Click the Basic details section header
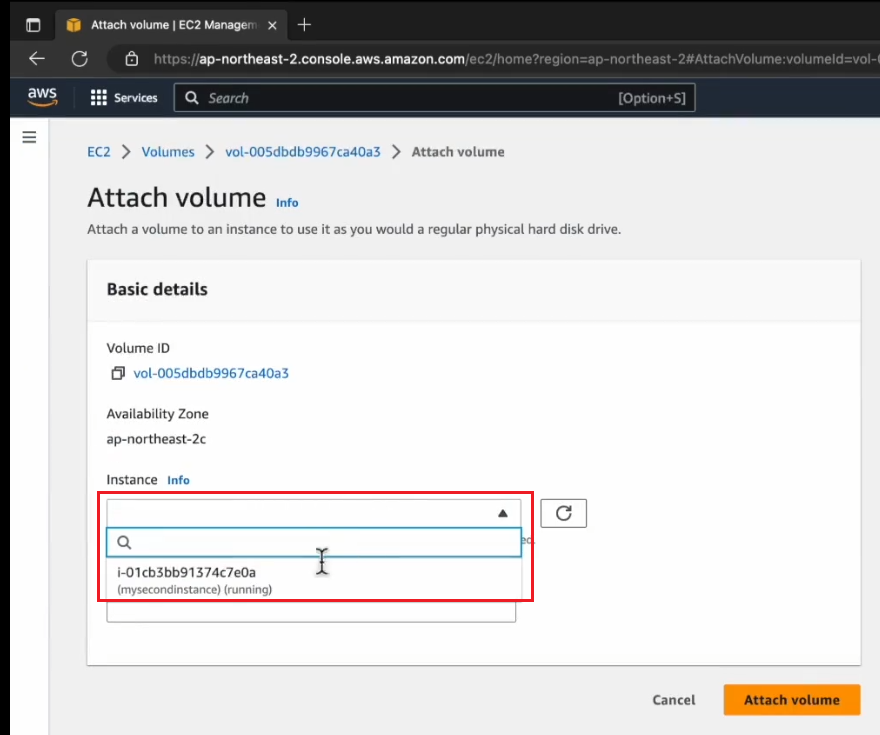The height and width of the screenshot is (735, 880). tap(157, 290)
